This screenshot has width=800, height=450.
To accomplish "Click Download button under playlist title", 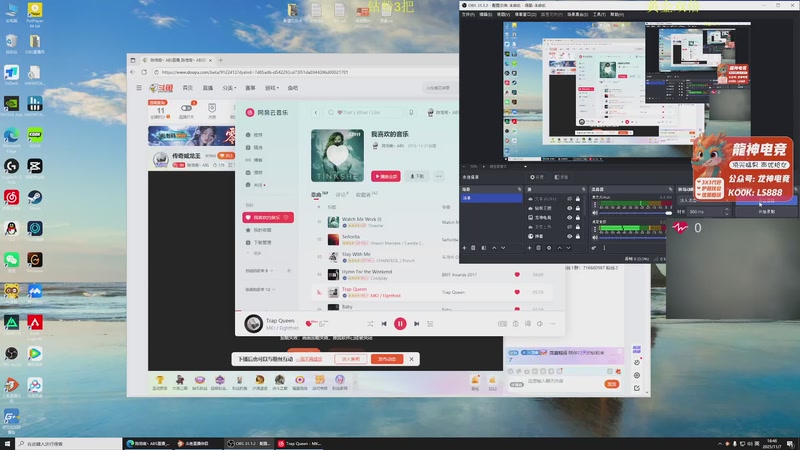I will pos(417,176).
